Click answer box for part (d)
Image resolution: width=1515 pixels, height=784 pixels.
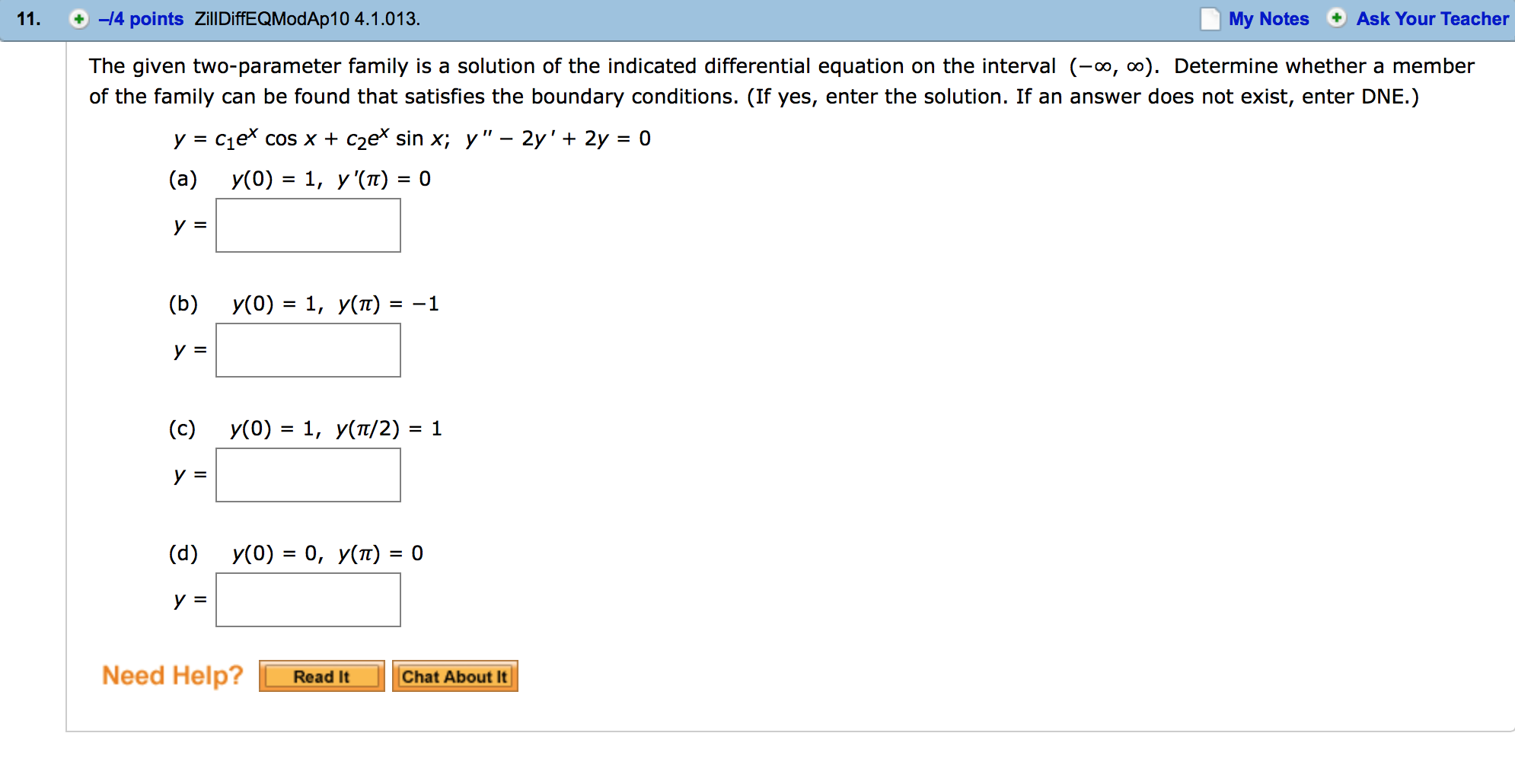coord(308,600)
